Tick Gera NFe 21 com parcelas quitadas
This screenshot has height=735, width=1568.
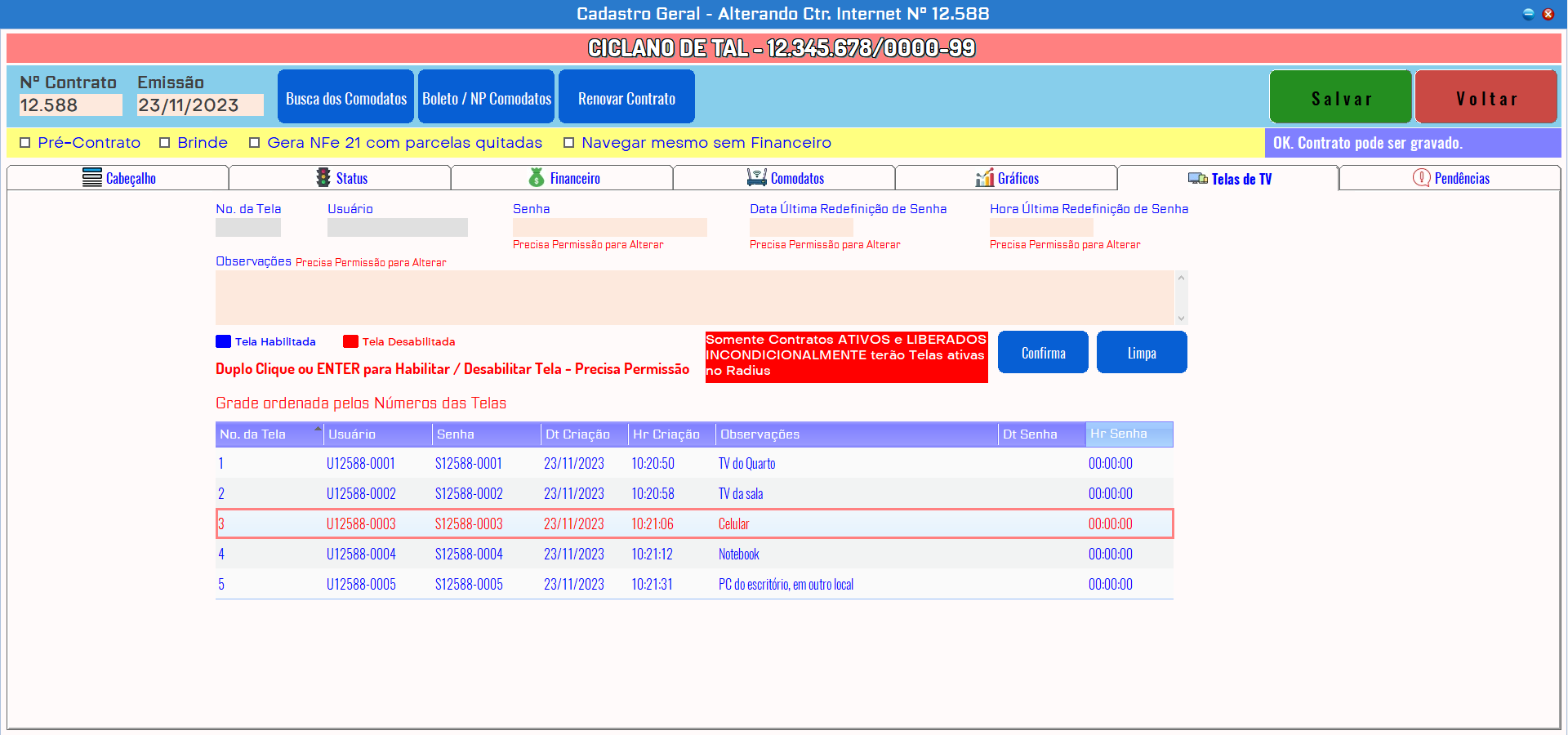click(x=255, y=143)
